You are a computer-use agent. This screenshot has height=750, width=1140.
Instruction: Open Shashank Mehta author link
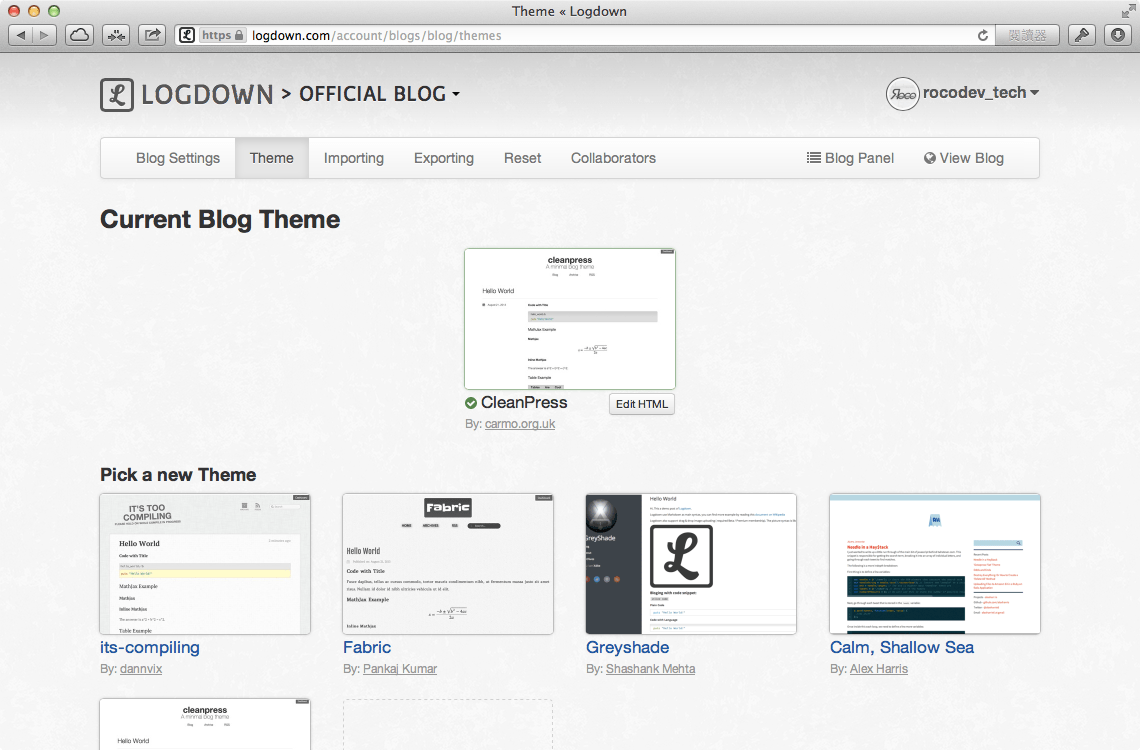click(651, 669)
